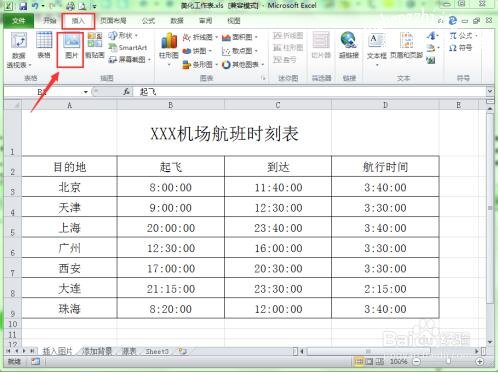
Task: Click the insert function fx icon
Action: coord(127,91)
